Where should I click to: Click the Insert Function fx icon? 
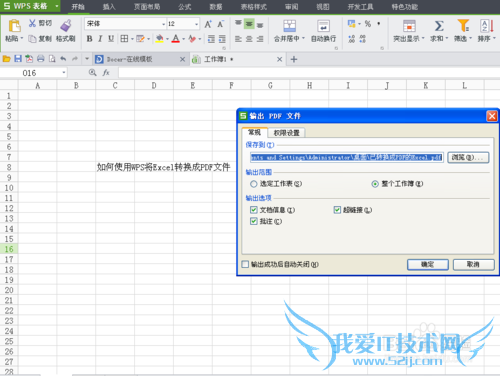click(106, 73)
